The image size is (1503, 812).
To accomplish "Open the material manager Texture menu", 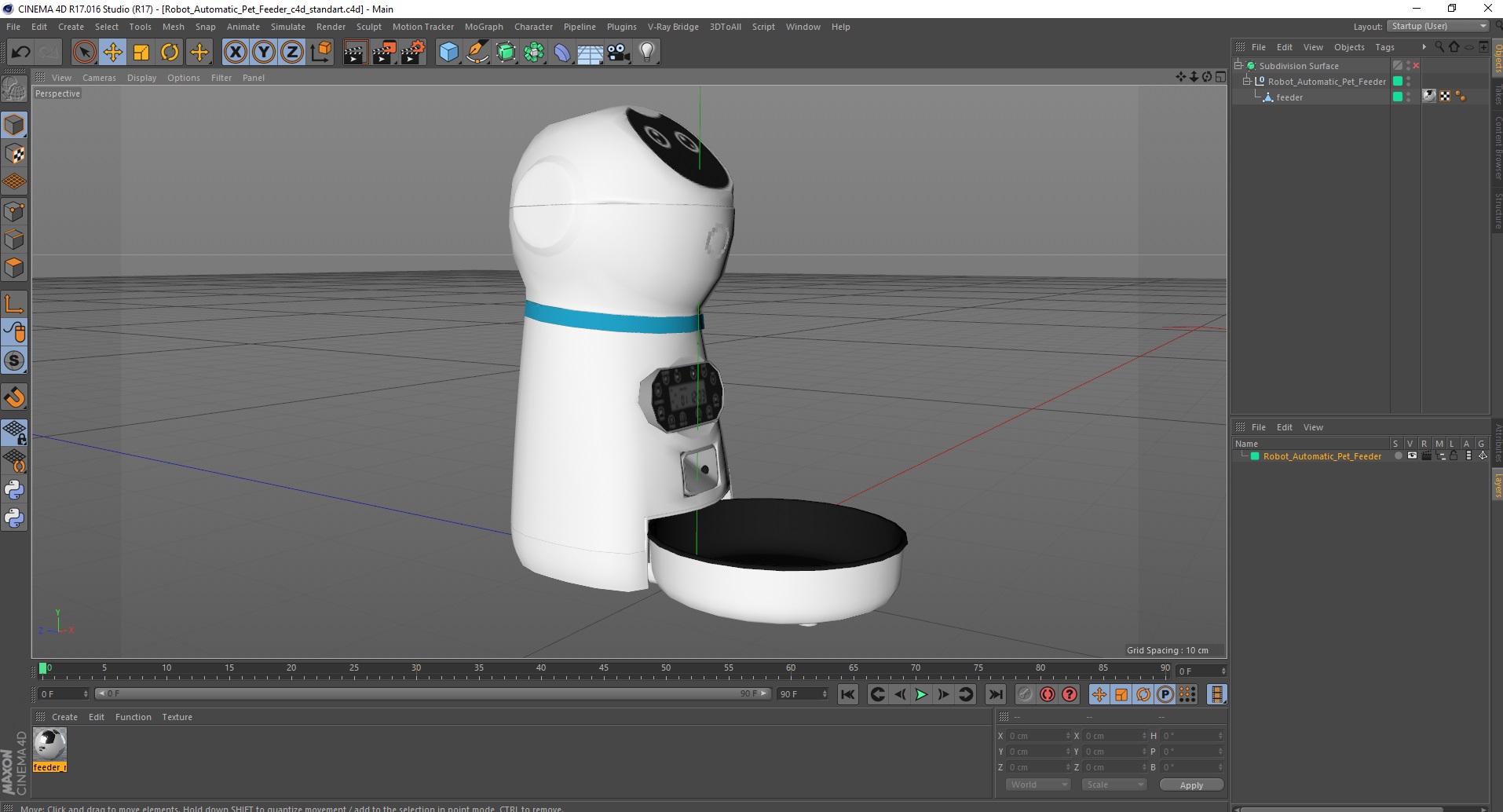I will [177, 717].
